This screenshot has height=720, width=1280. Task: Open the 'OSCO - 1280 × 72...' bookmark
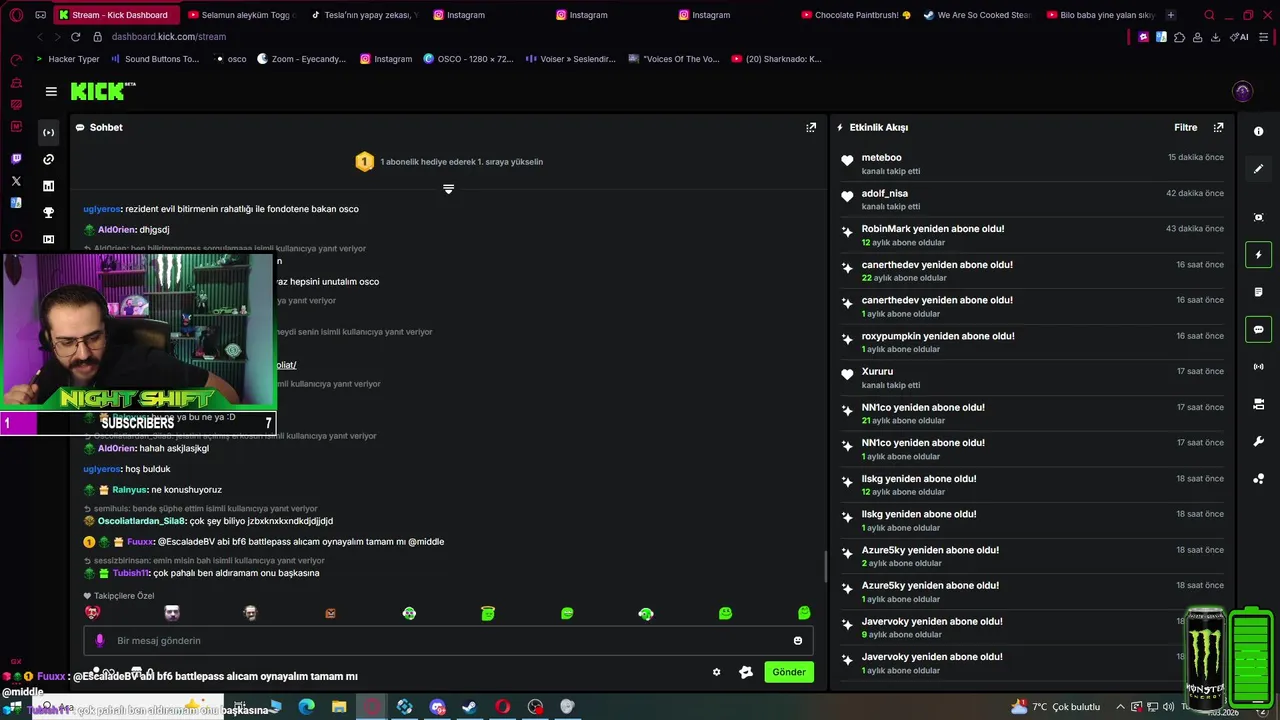pyautogui.click(x=468, y=59)
